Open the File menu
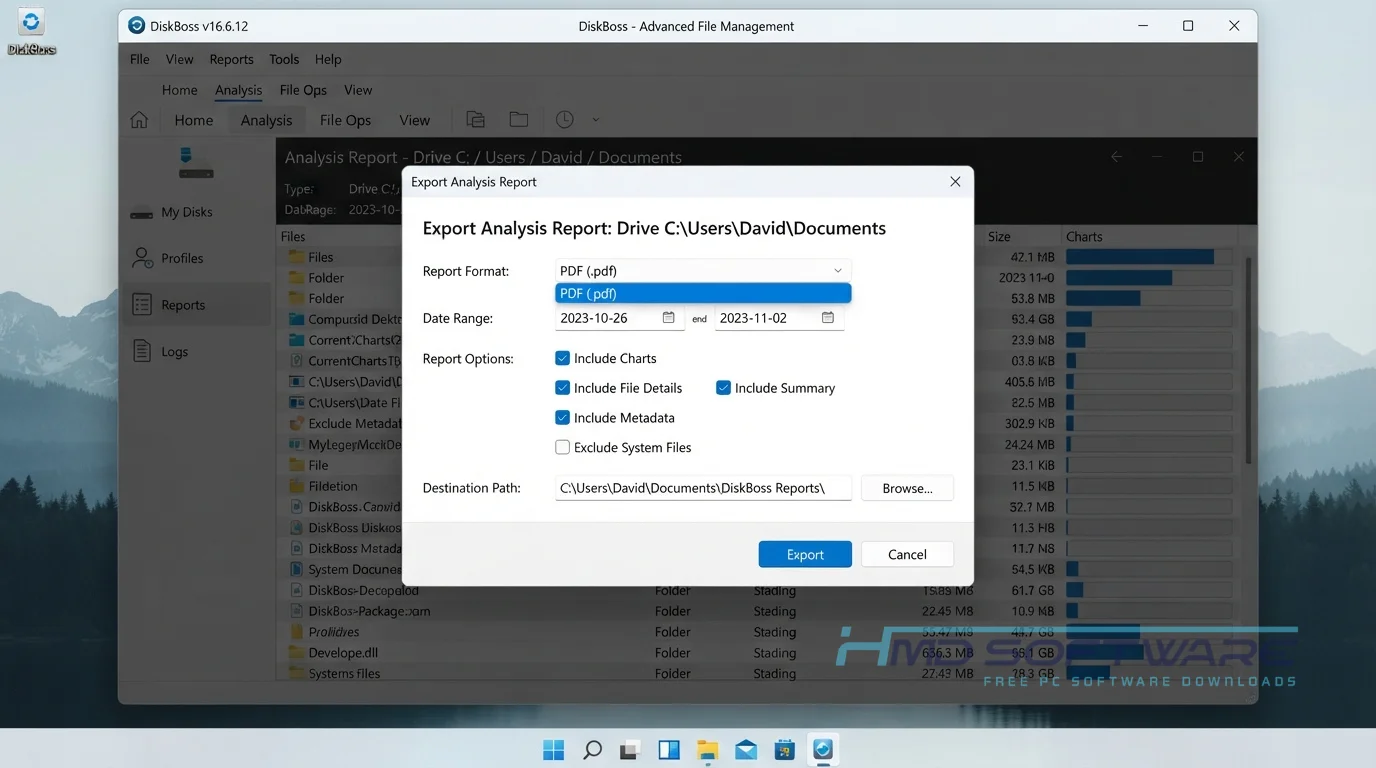 [x=140, y=59]
